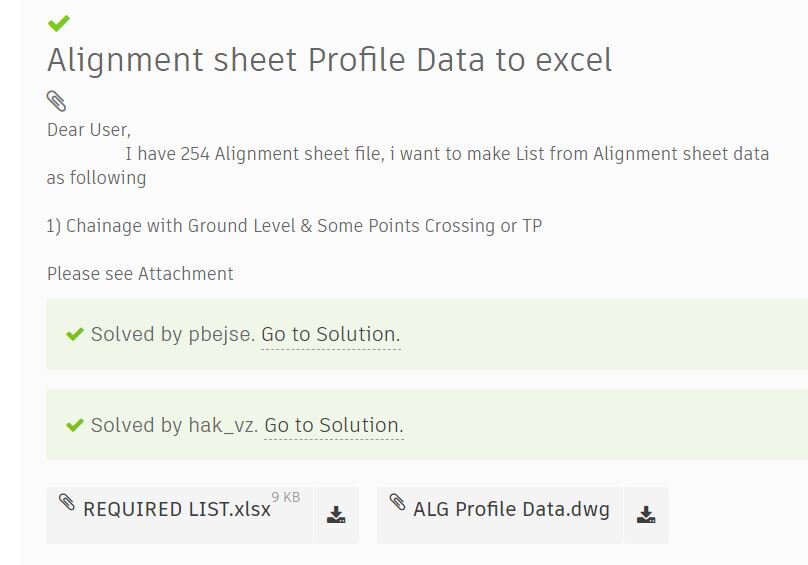Click the username pbejse in the solved banner
The image size is (808, 565).
pyautogui.click(x=222, y=334)
